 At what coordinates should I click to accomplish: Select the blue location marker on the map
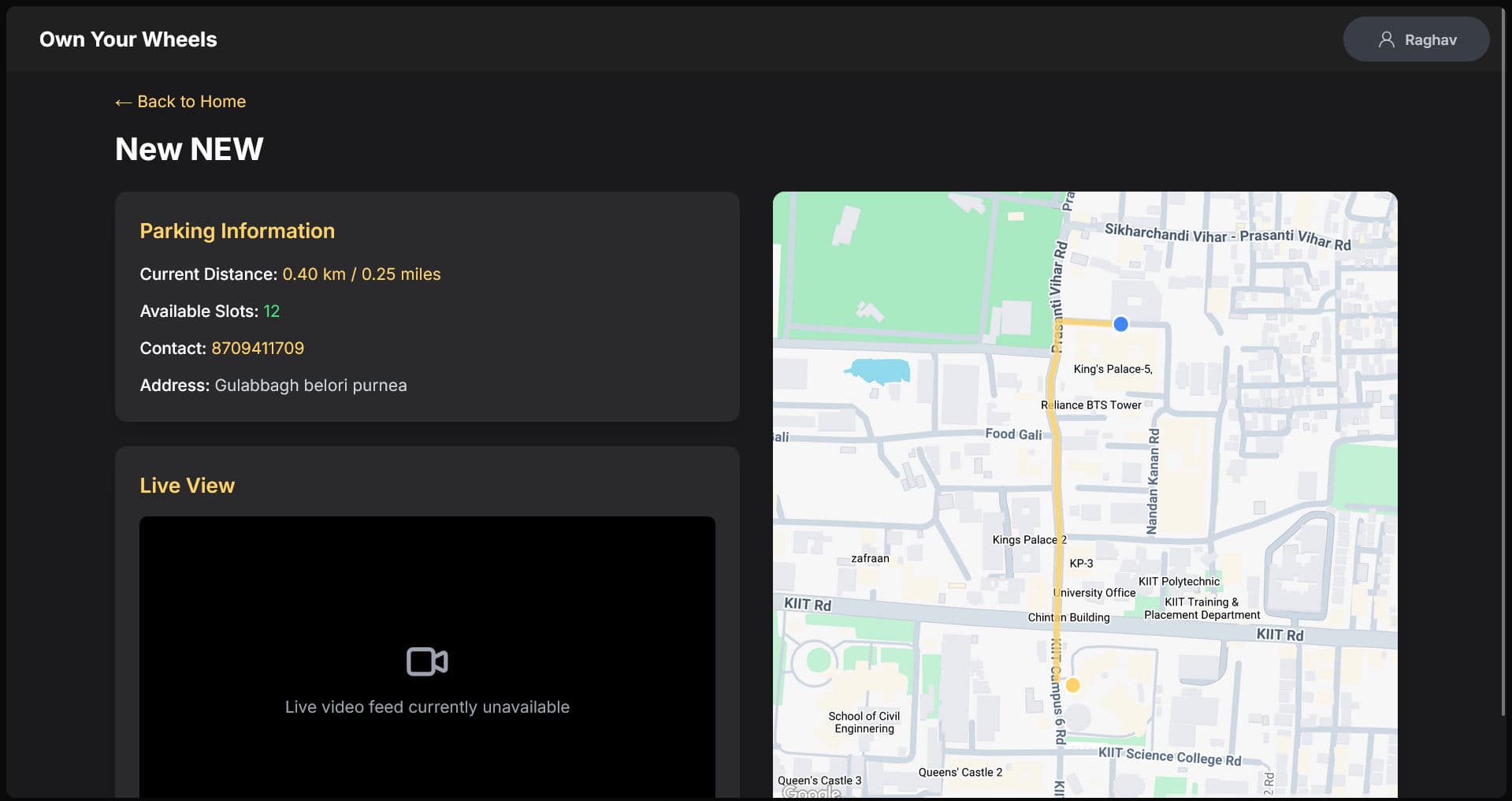pyautogui.click(x=1120, y=323)
